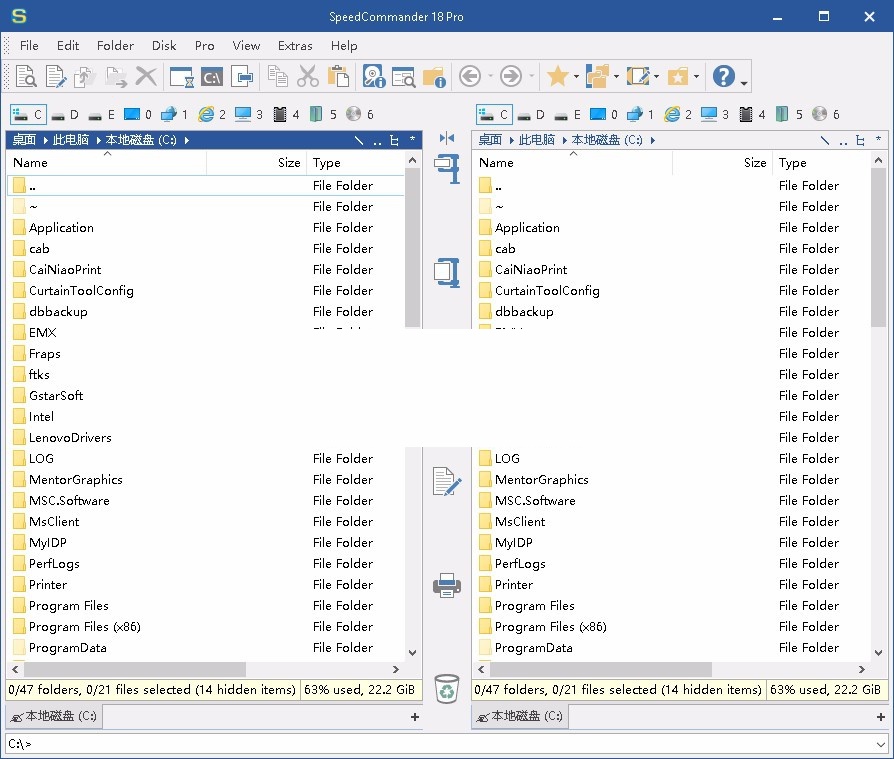Click the C:\> command line input field
Viewport: 894px width, 759px height.
pyautogui.click(x=440, y=744)
